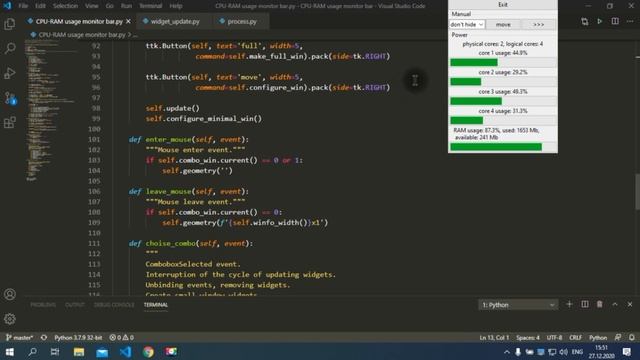Open the Selection menu

[65, 6]
